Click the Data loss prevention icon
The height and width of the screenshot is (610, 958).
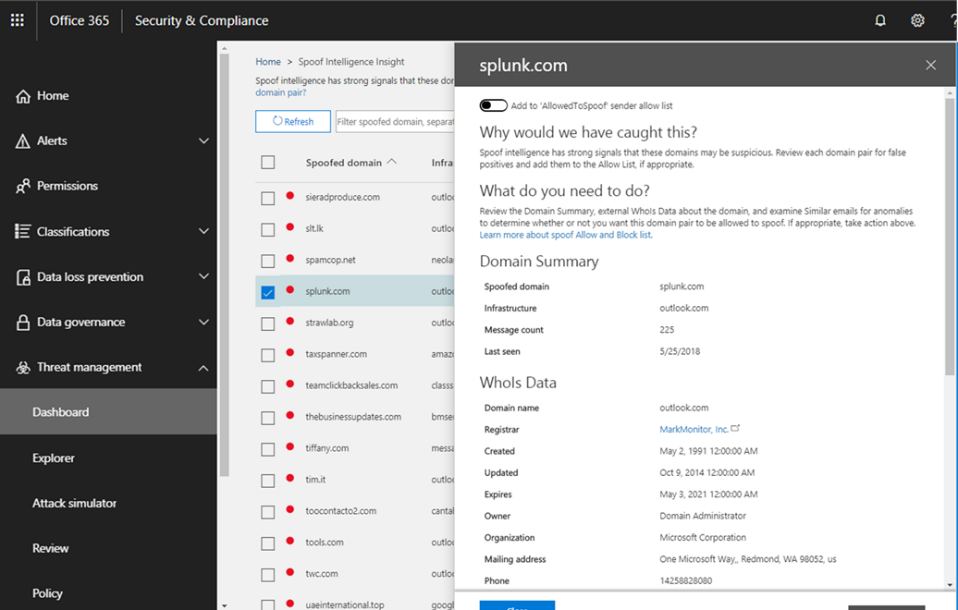pos(23,277)
